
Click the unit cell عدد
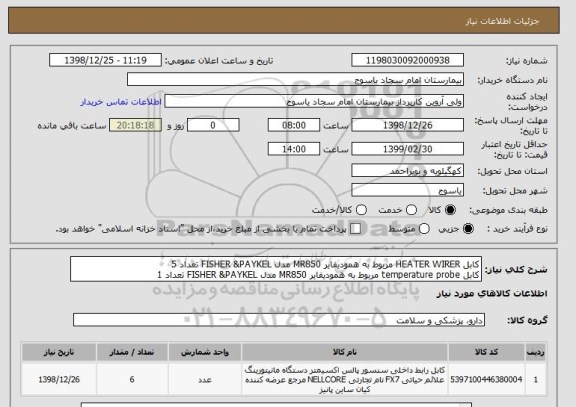tap(205, 379)
